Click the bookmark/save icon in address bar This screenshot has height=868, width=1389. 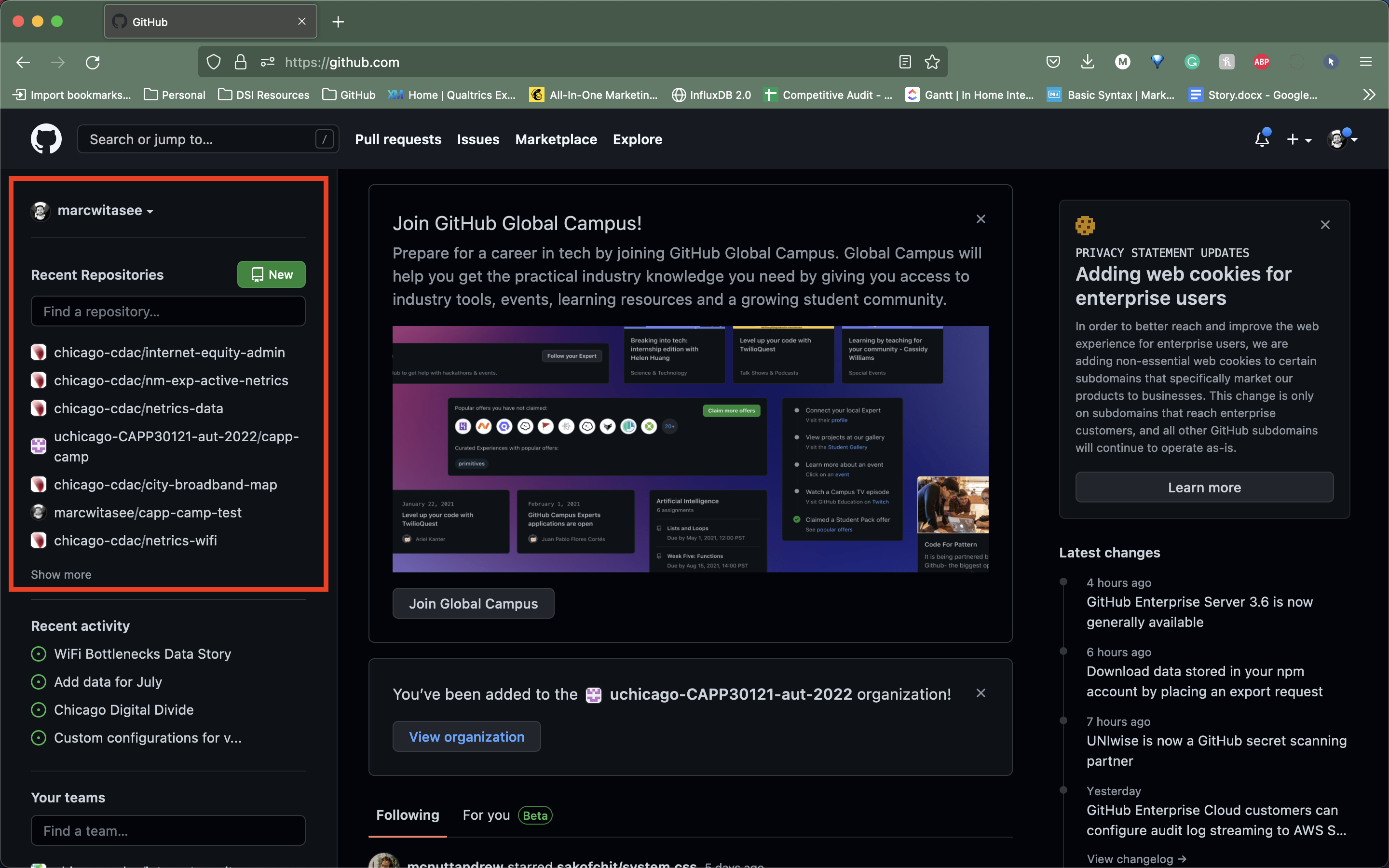pos(931,62)
